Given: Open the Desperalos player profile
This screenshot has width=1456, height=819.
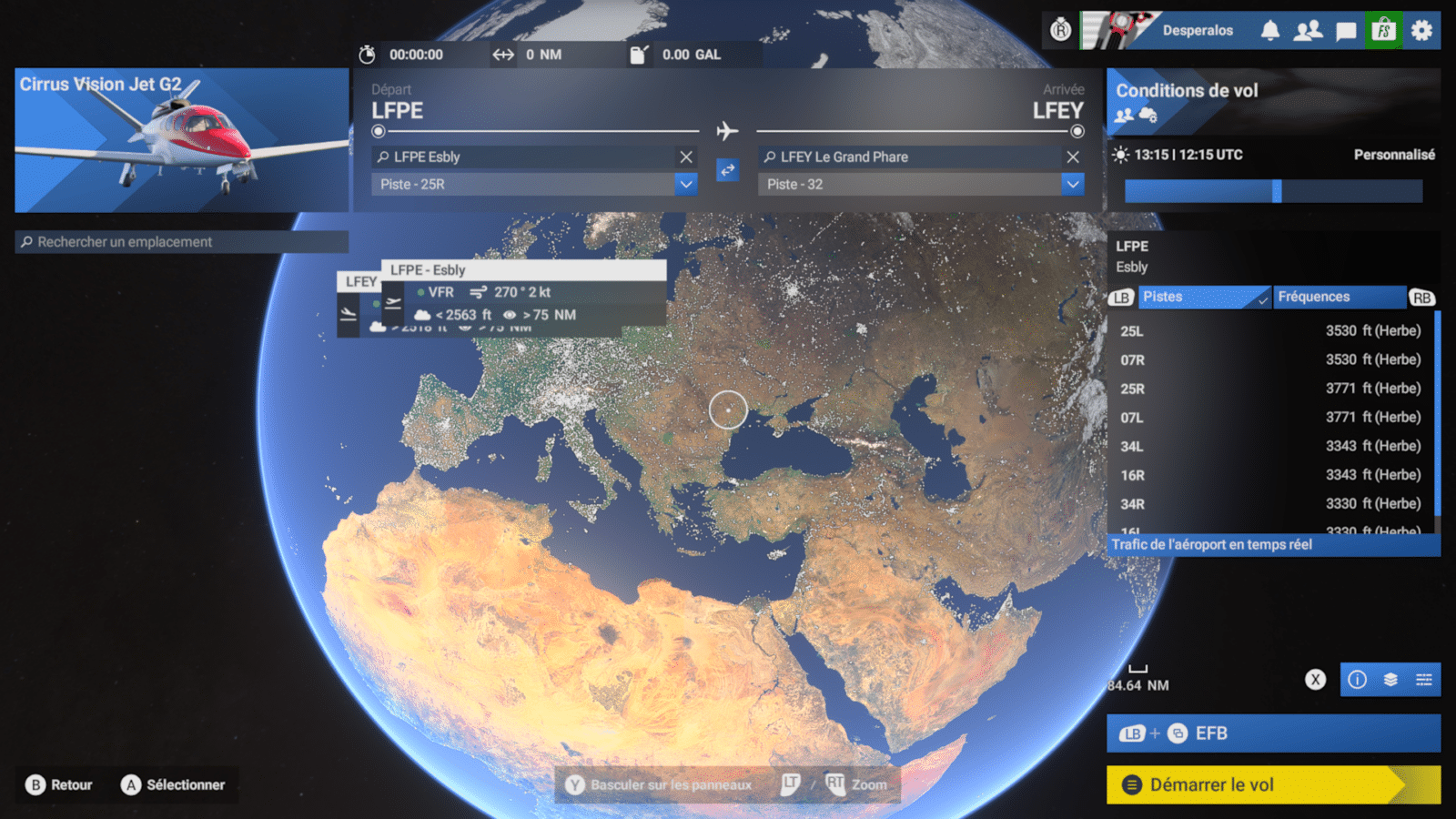Looking at the screenshot, I should pos(1198,30).
